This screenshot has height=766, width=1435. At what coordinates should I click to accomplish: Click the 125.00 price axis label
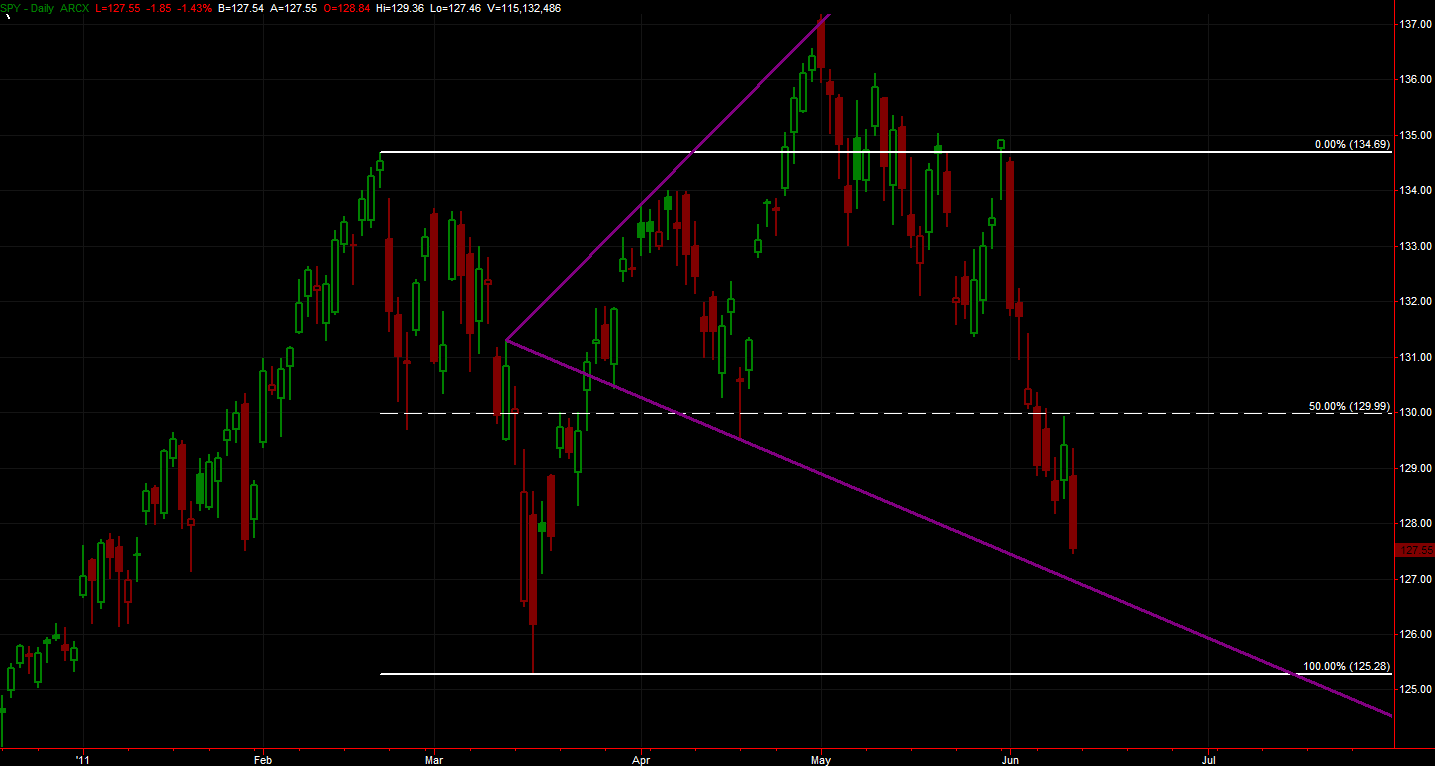pyautogui.click(x=1415, y=690)
